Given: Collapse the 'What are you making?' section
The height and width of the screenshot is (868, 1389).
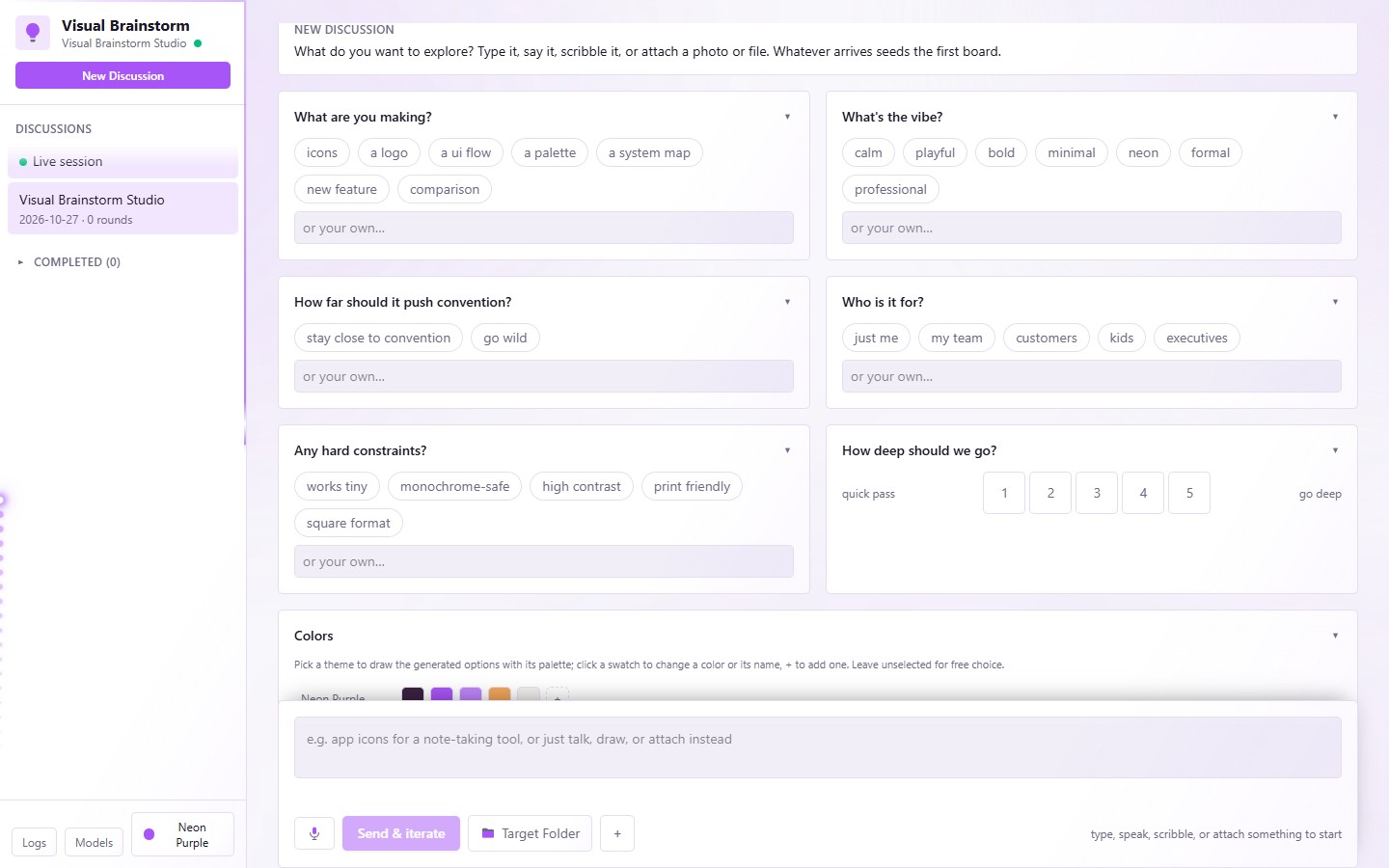Looking at the screenshot, I should [x=787, y=117].
